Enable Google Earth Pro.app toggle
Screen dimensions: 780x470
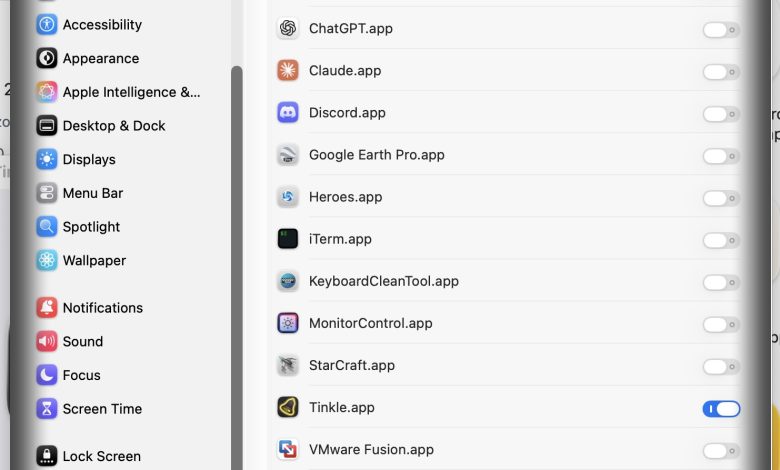point(721,156)
